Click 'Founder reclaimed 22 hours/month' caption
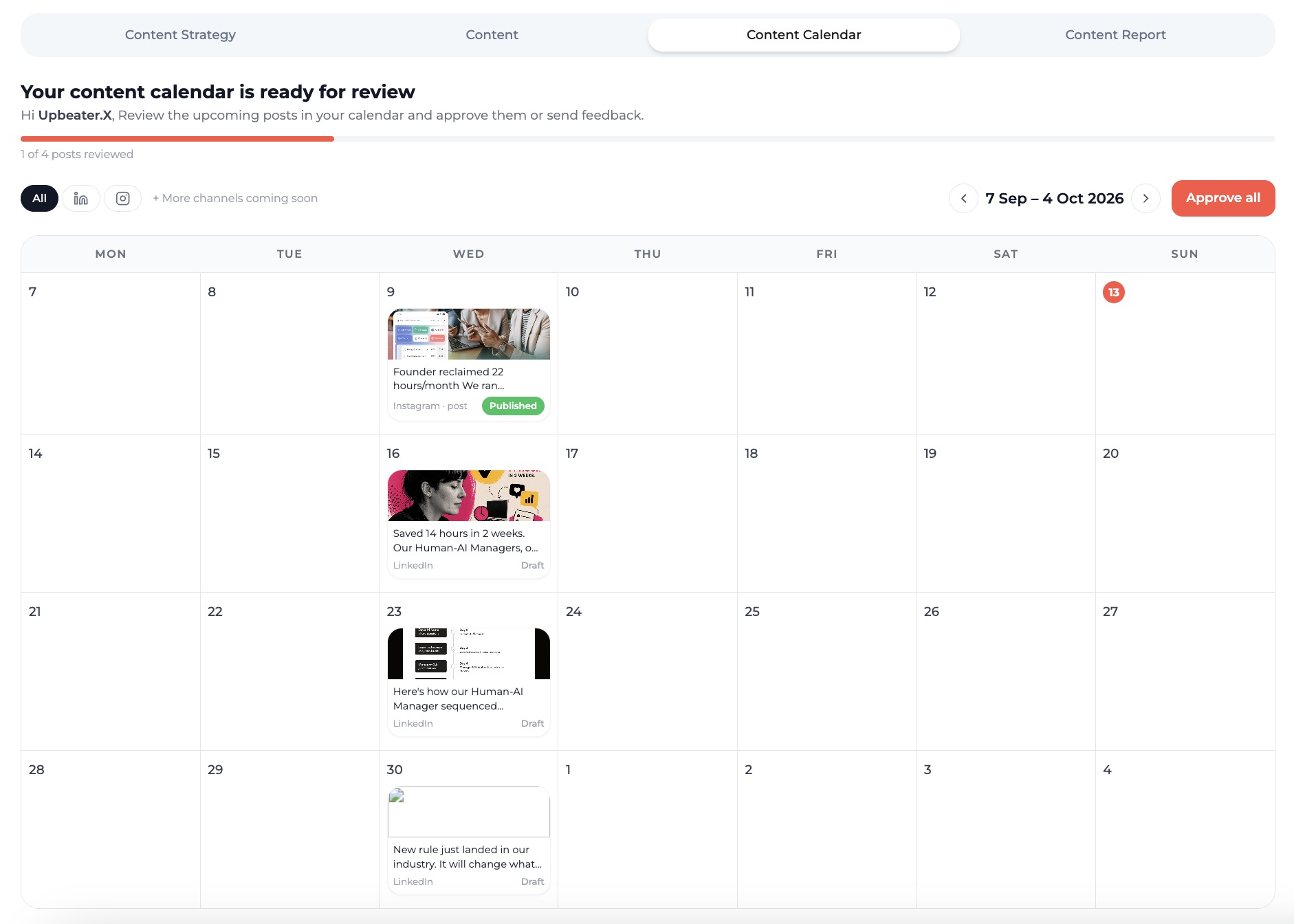Image resolution: width=1294 pixels, height=924 pixels. point(448,379)
